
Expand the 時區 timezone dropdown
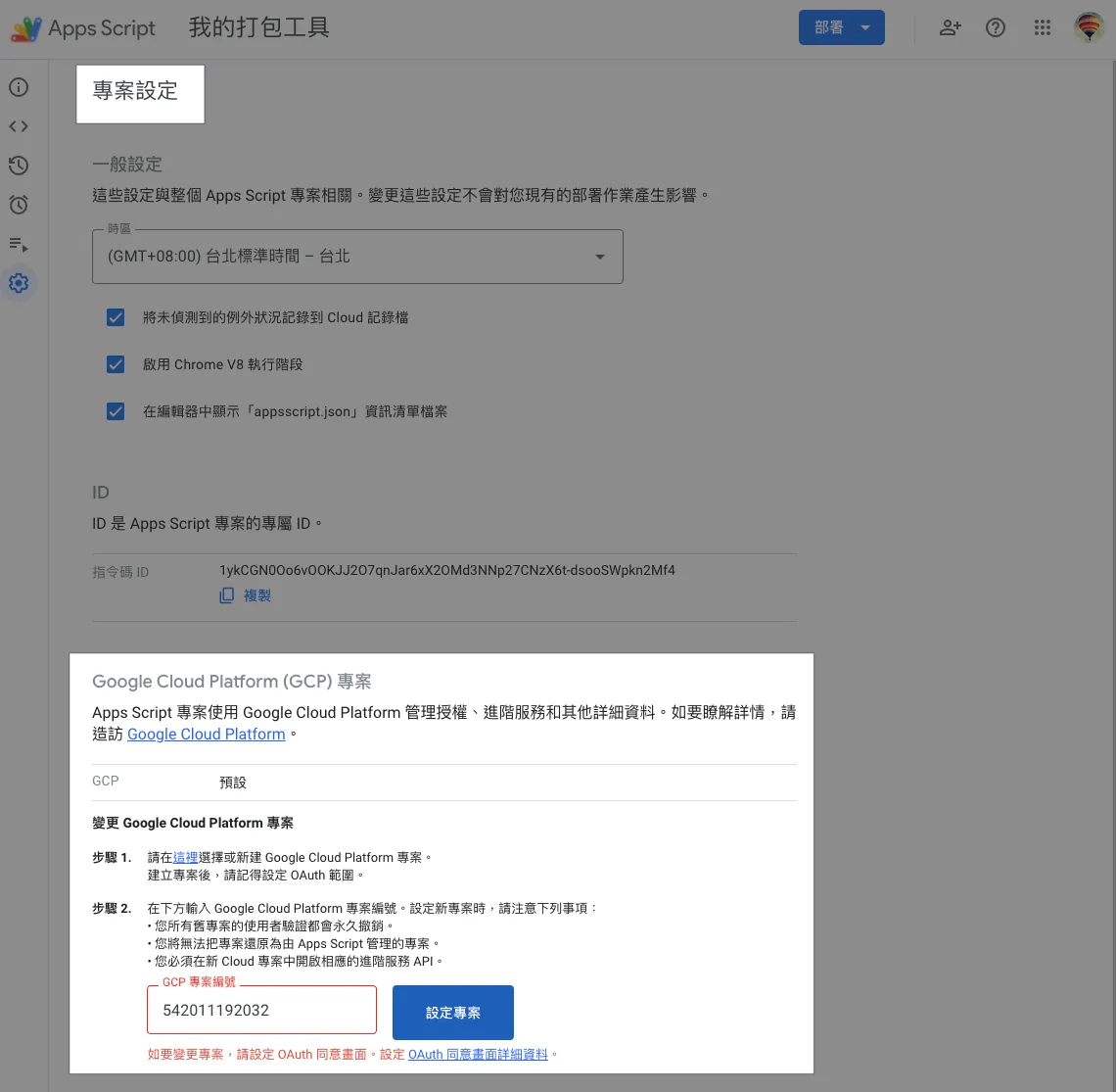click(x=357, y=257)
